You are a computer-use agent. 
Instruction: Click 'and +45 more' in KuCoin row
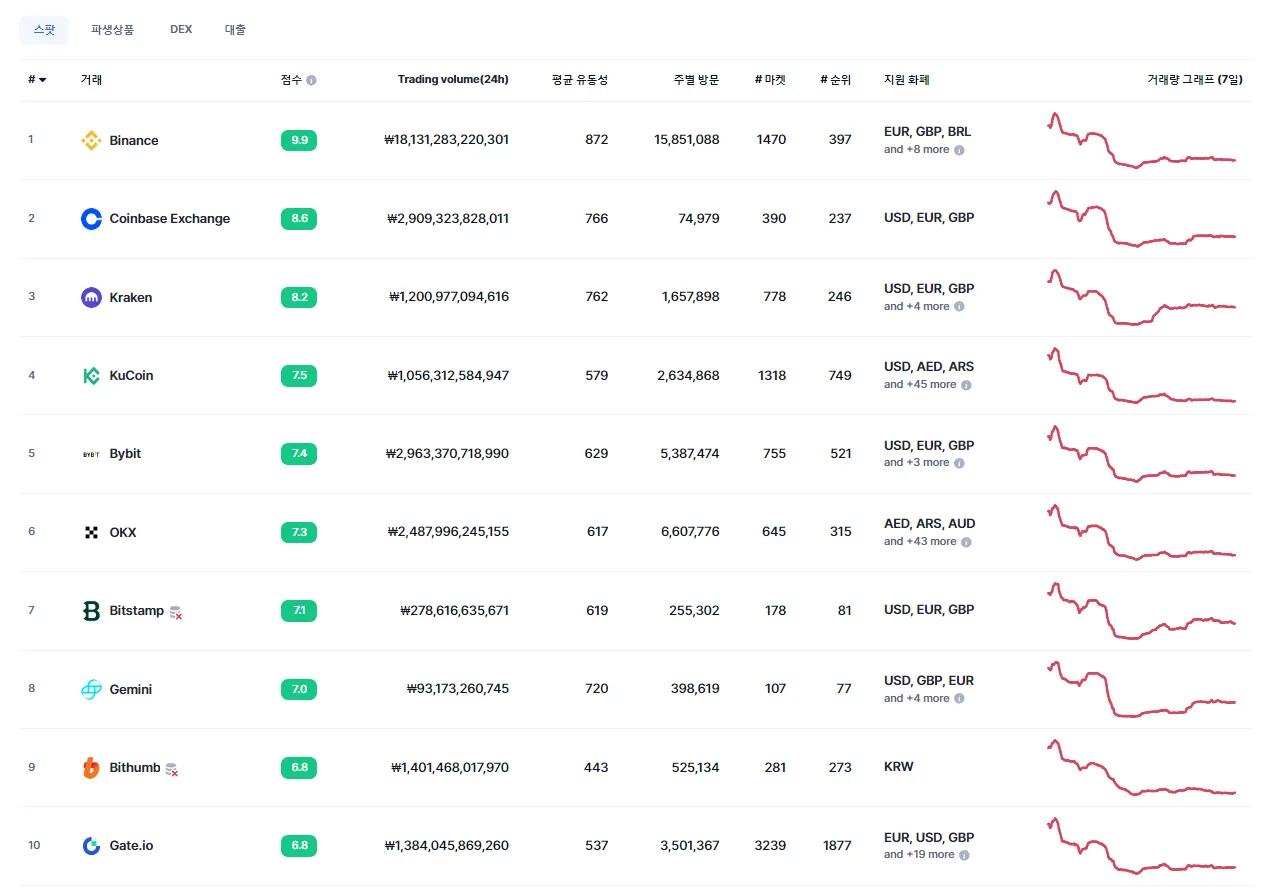tap(920, 385)
